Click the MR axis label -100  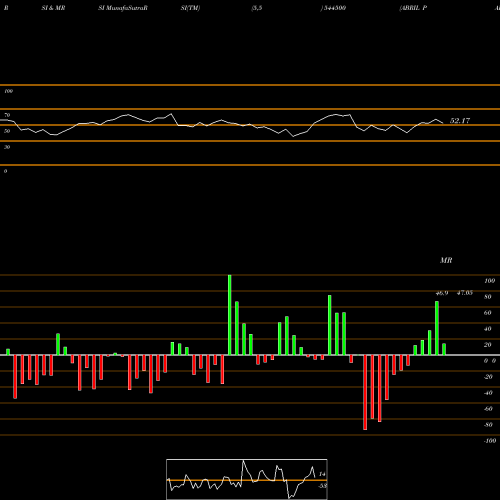pyautogui.click(x=490, y=441)
